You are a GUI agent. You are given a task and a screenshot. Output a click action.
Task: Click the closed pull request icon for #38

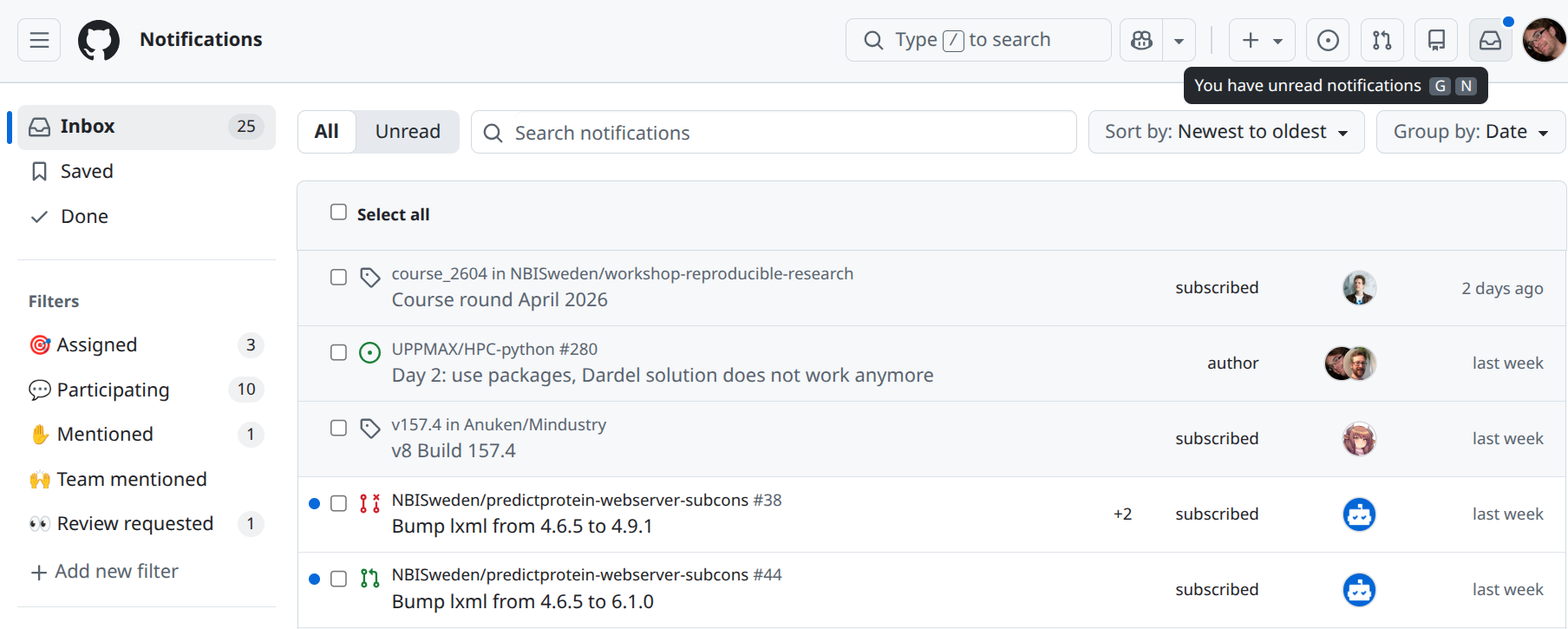(370, 504)
